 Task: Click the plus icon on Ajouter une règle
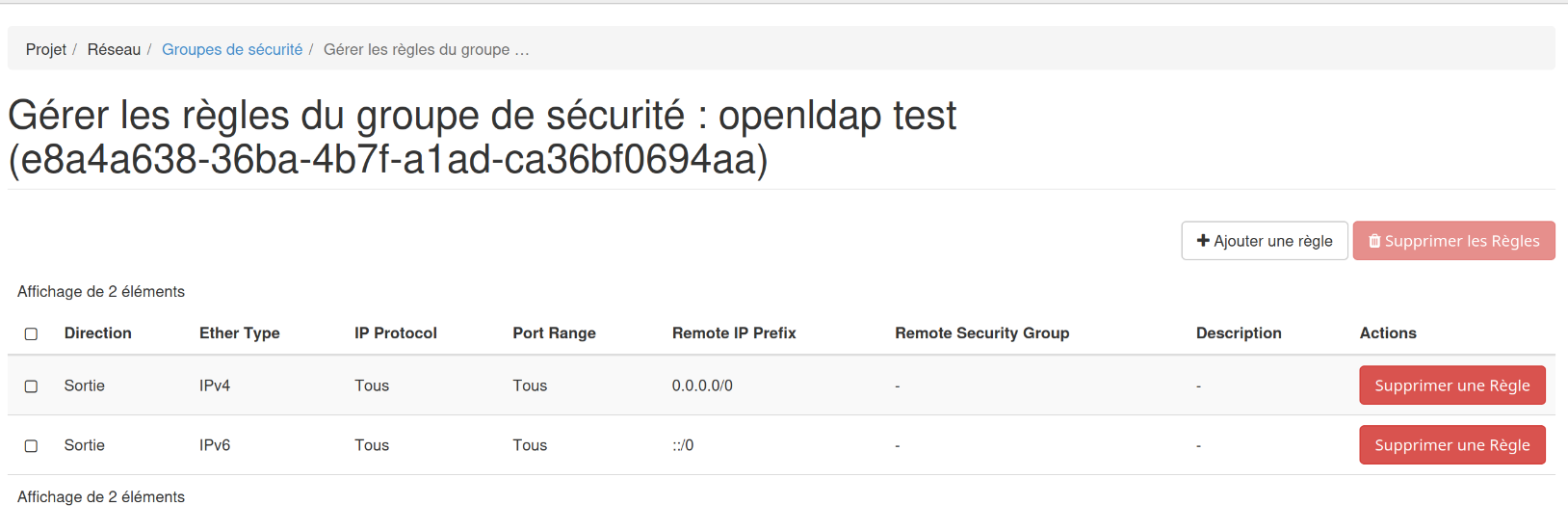(1203, 241)
